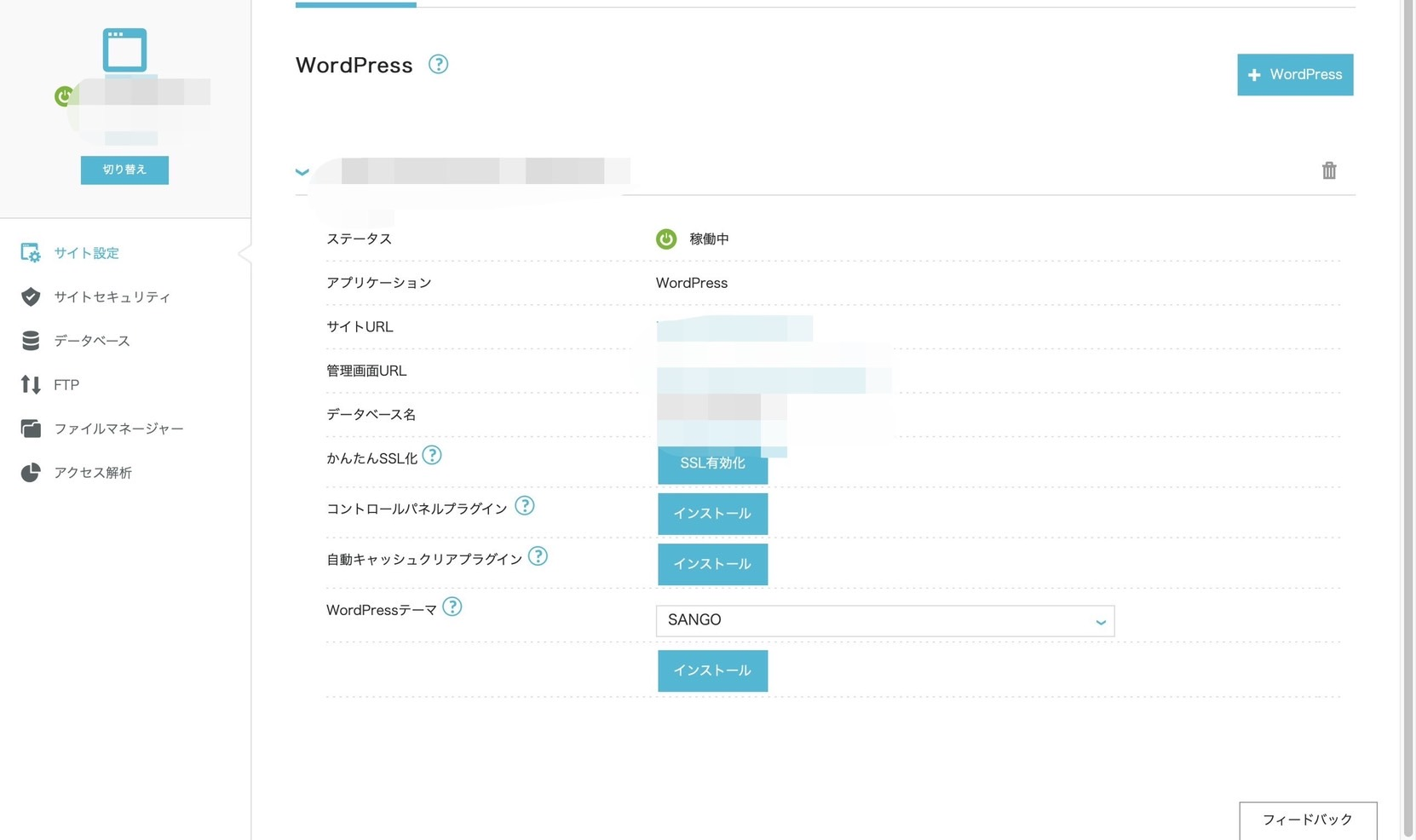
Task: Open the SANGO theme dropdown
Action: [884, 621]
